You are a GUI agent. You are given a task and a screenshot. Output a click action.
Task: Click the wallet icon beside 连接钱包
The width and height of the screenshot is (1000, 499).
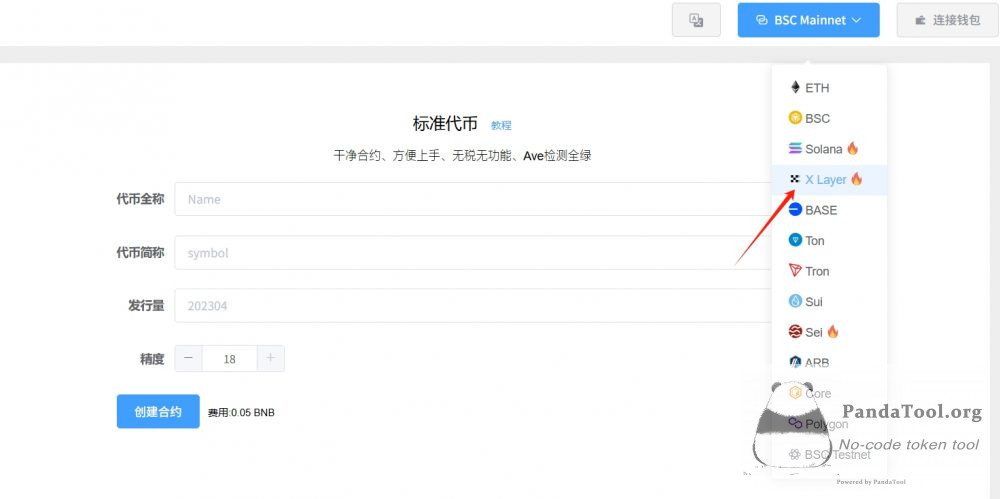coord(920,20)
